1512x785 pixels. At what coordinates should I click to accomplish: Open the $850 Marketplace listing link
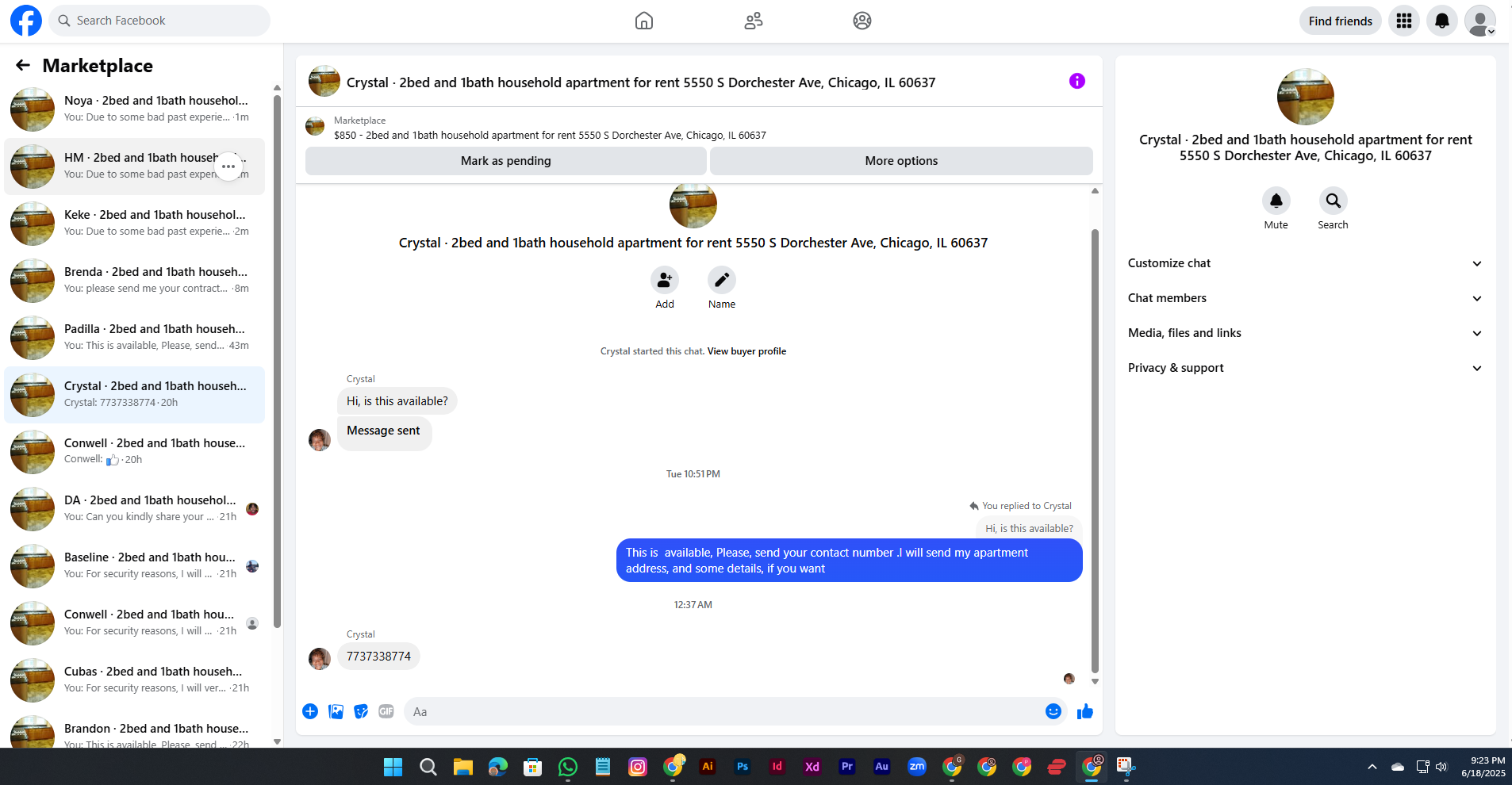tap(550, 136)
